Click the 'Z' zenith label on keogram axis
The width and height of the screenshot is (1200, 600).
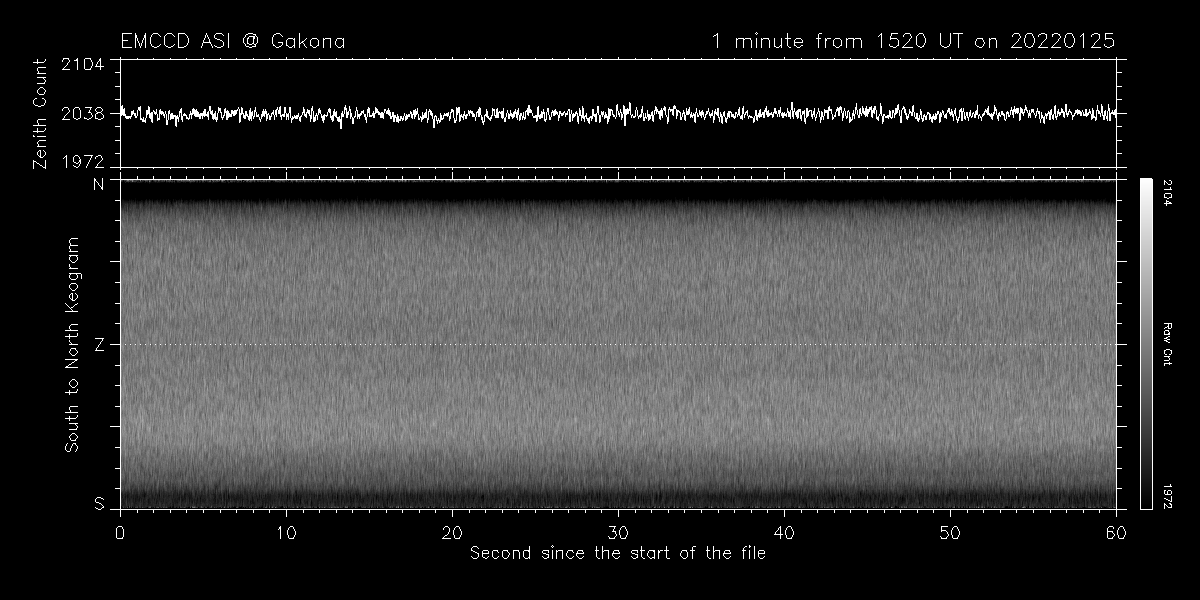(x=99, y=344)
